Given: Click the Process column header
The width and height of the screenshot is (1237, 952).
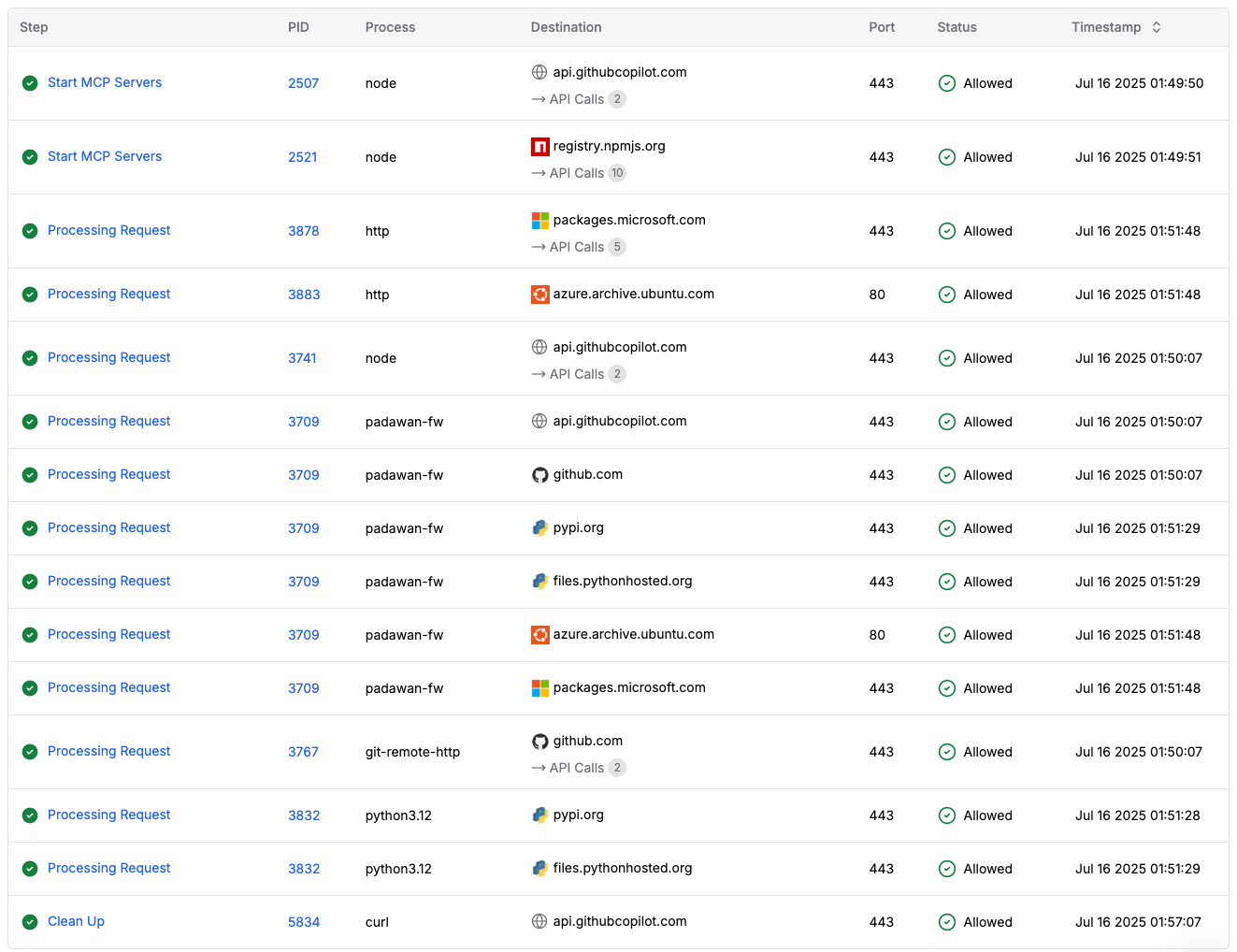Looking at the screenshot, I should coord(390,27).
